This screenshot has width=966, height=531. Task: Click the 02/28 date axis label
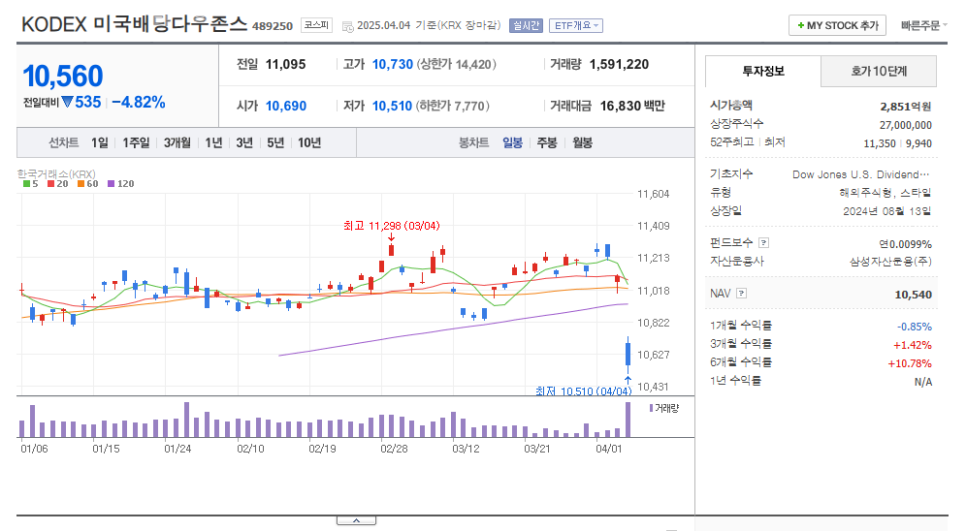pos(394,448)
